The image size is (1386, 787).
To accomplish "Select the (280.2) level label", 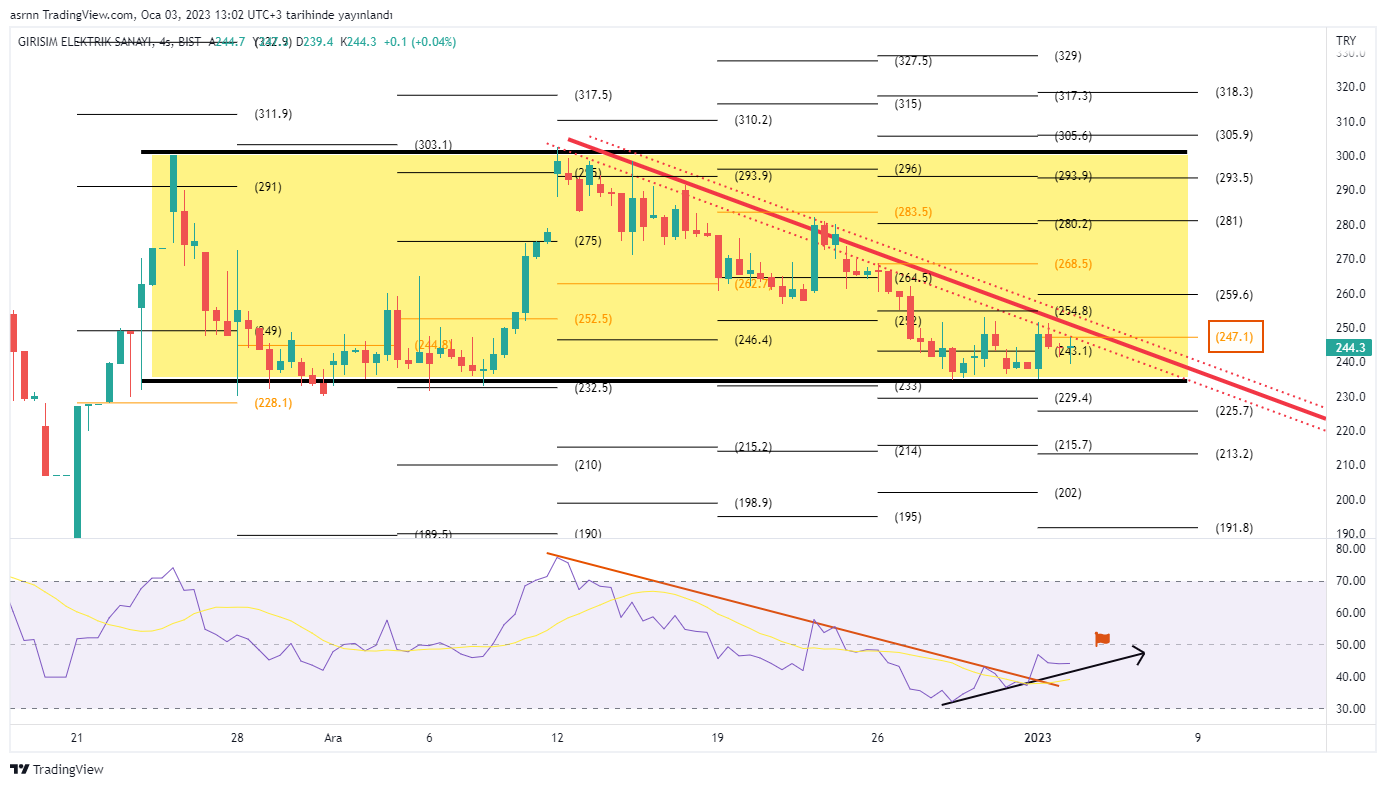I will [1074, 224].
